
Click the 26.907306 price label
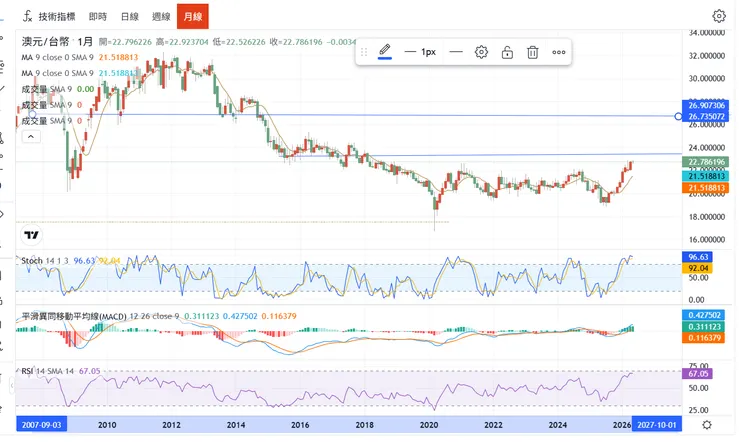click(x=706, y=105)
